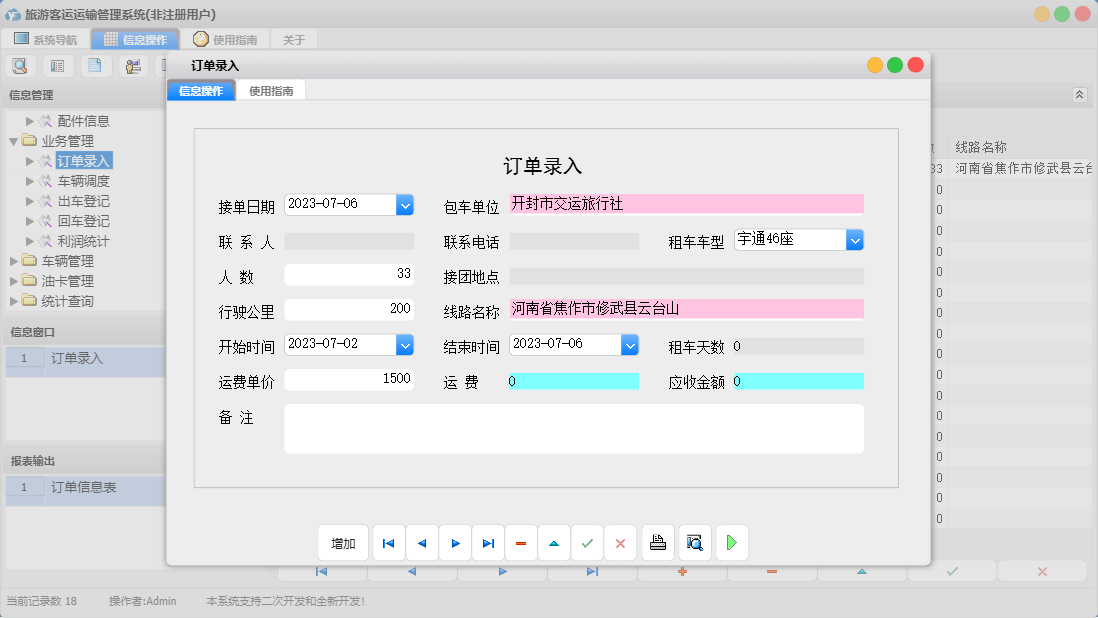Move to the next record
The height and width of the screenshot is (618, 1098).
pos(455,542)
